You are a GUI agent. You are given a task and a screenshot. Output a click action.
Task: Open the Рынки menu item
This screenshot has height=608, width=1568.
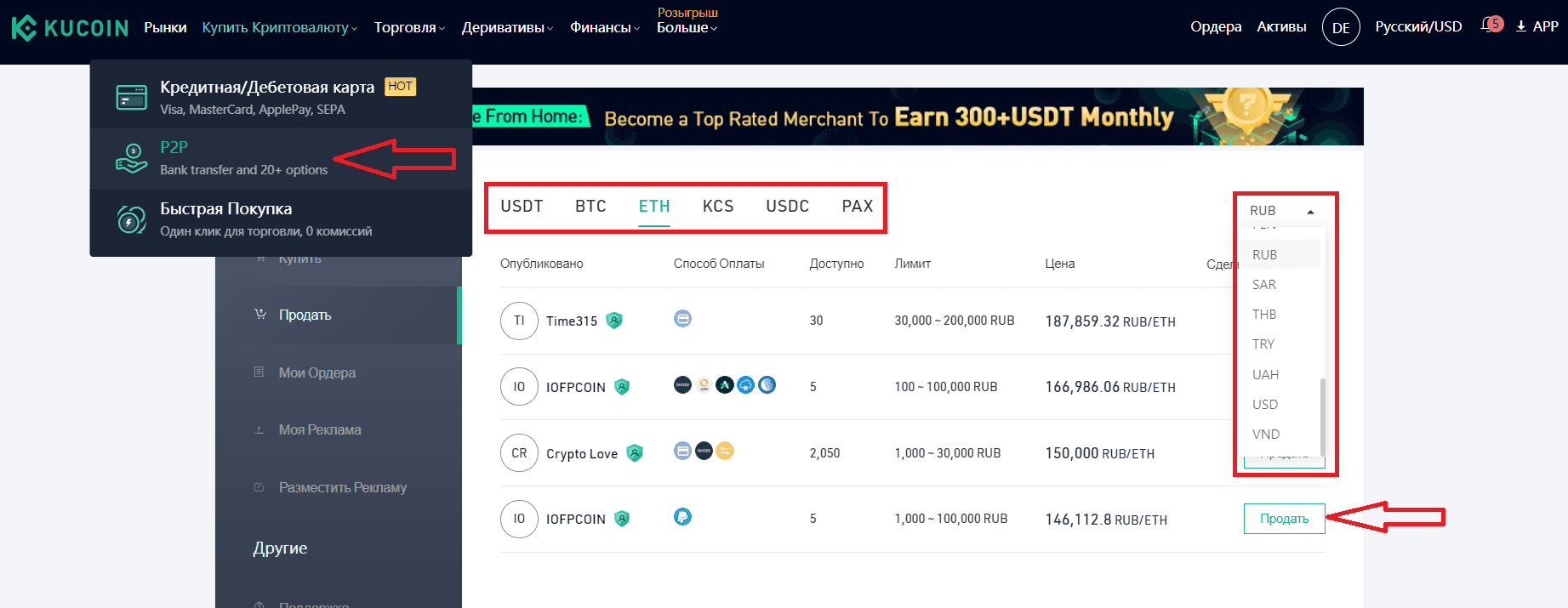165,27
